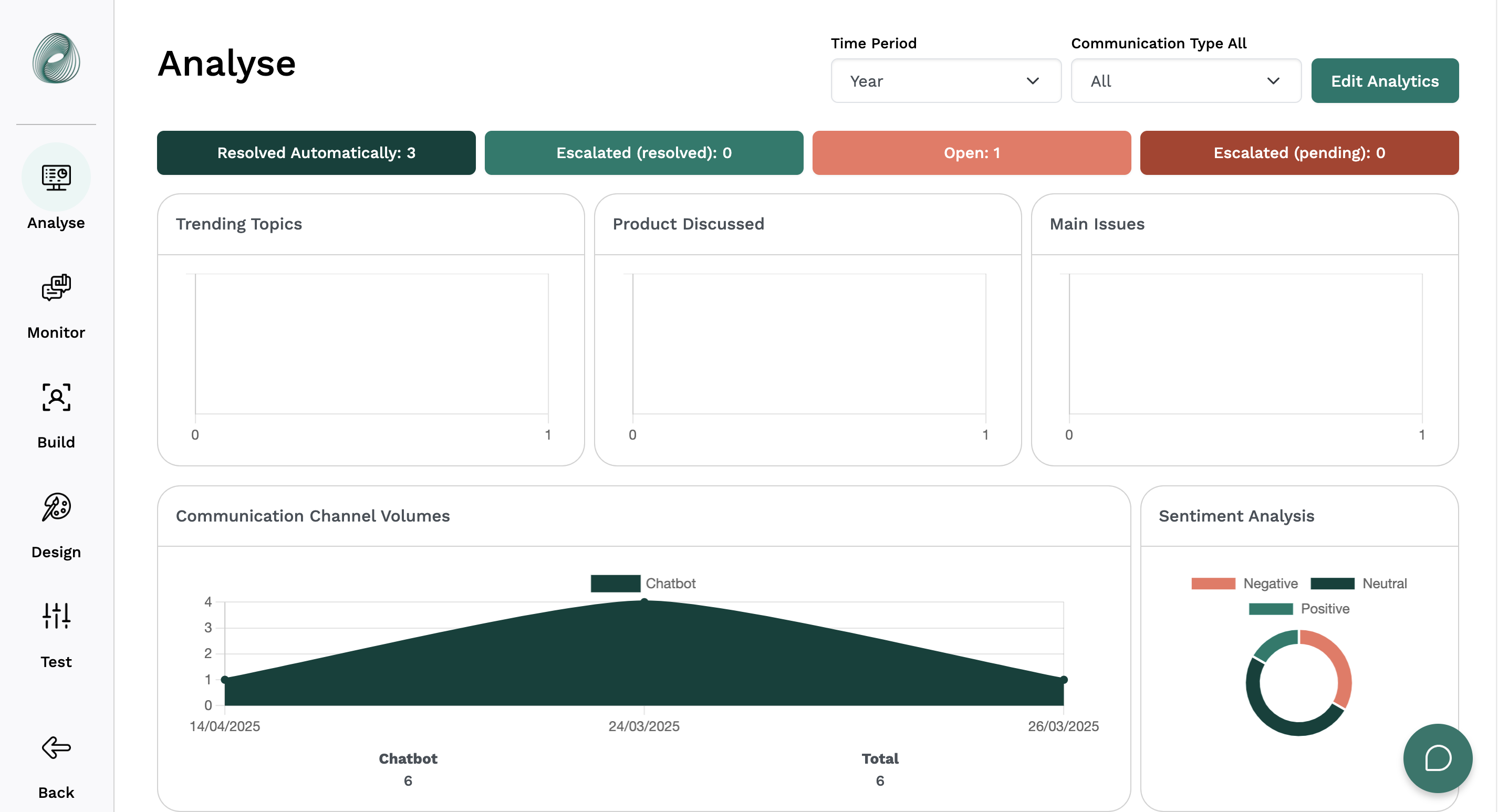The image size is (1498, 812).
Task: Open the Monitor chat icon
Action: coord(56,287)
